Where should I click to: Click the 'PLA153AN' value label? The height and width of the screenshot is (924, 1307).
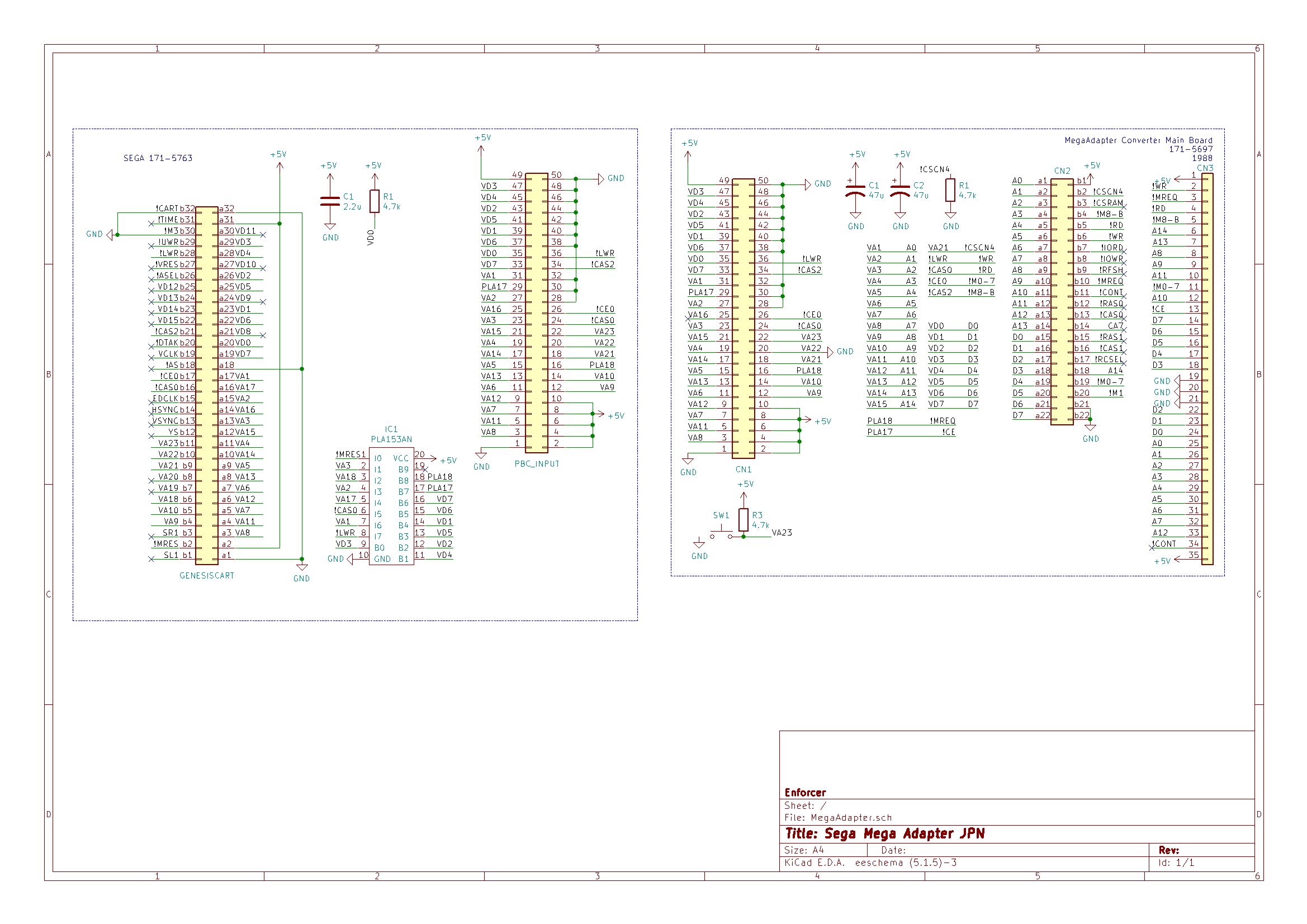pos(391,439)
